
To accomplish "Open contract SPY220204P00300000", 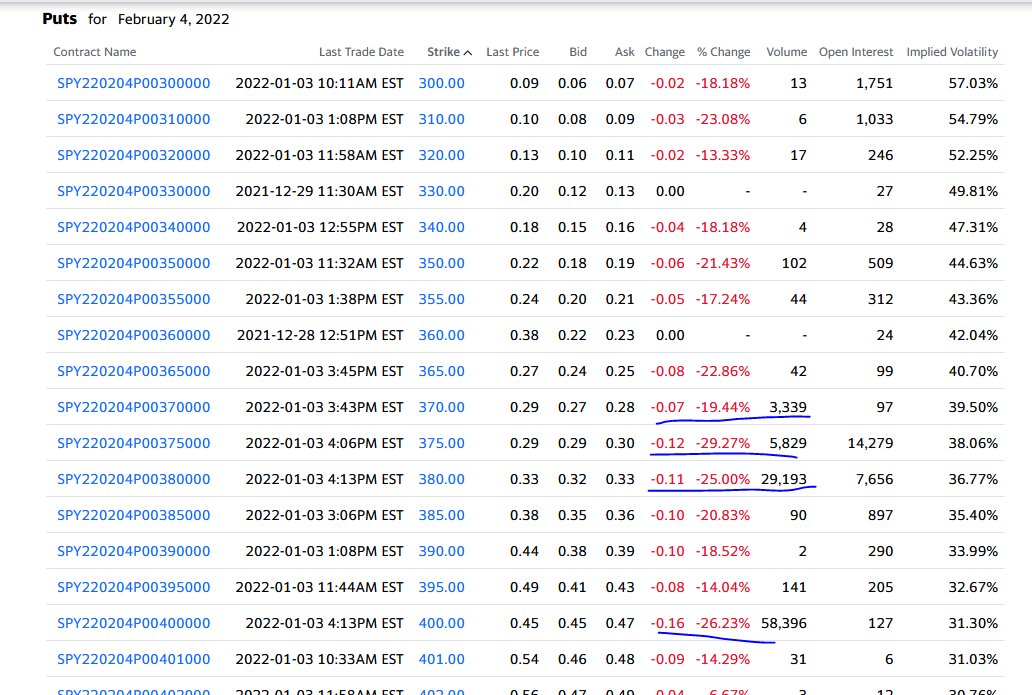I will 134,84.
